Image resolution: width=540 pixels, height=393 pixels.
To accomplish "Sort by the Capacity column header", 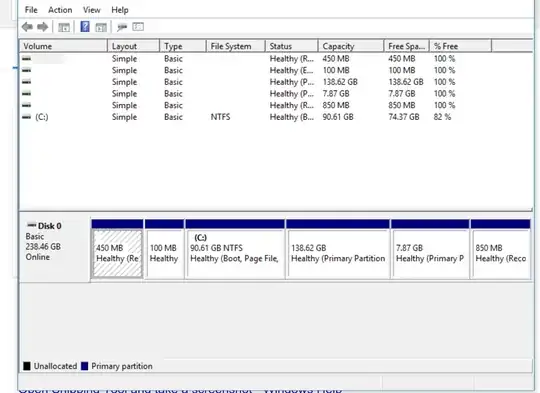I will 351,46.
